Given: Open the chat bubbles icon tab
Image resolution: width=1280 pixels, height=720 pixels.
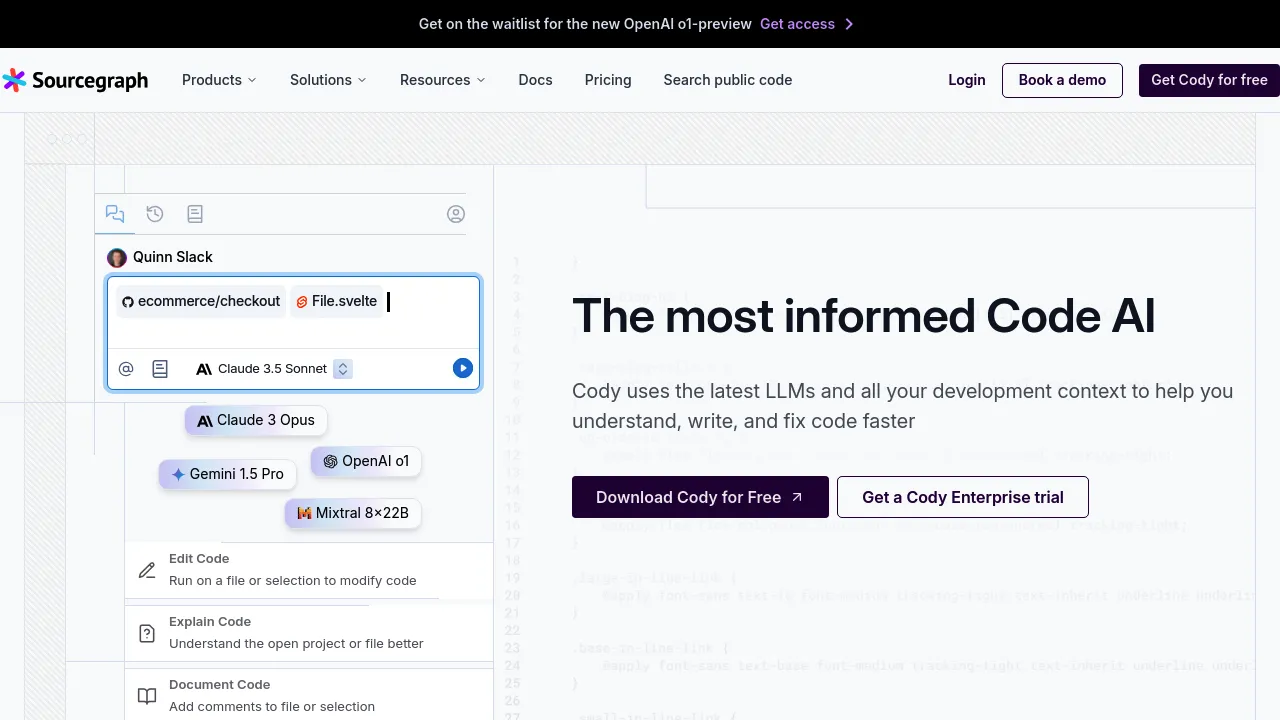Looking at the screenshot, I should click(x=115, y=214).
